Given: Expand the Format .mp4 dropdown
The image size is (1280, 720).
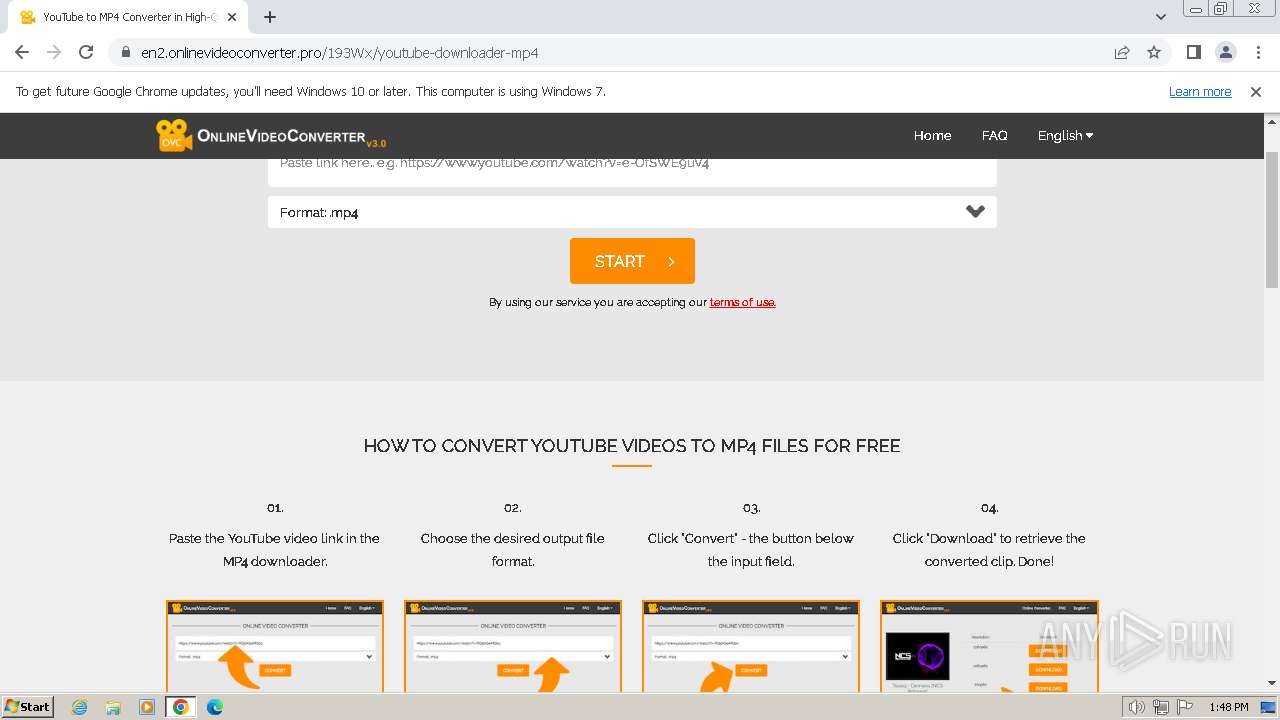Looking at the screenshot, I should coord(632,212).
